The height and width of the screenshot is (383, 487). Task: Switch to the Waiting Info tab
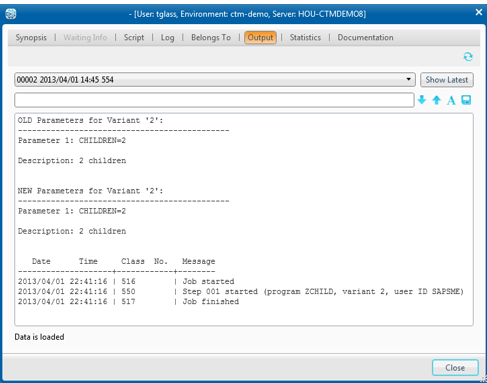click(85, 37)
